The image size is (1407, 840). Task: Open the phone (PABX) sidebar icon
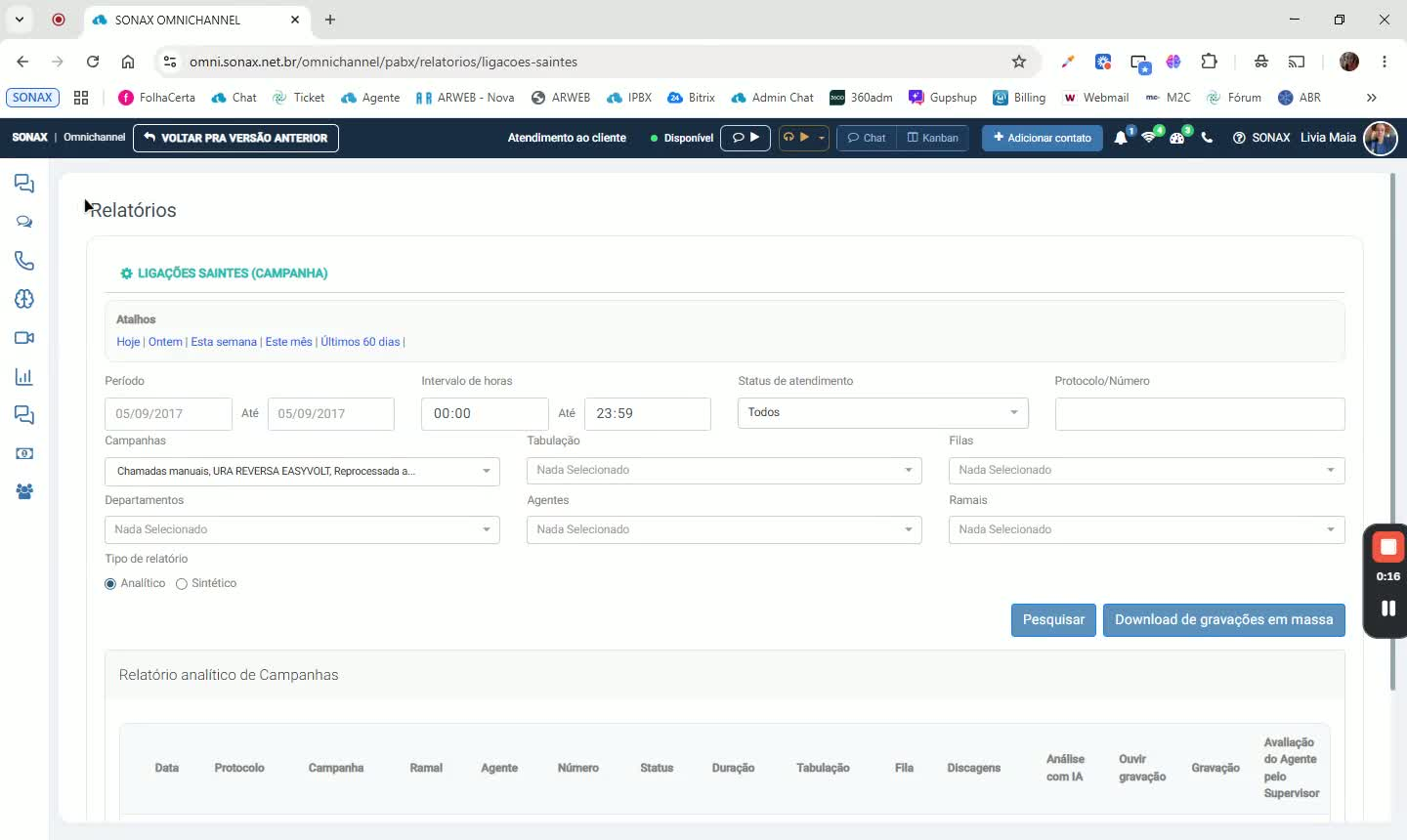(x=24, y=261)
